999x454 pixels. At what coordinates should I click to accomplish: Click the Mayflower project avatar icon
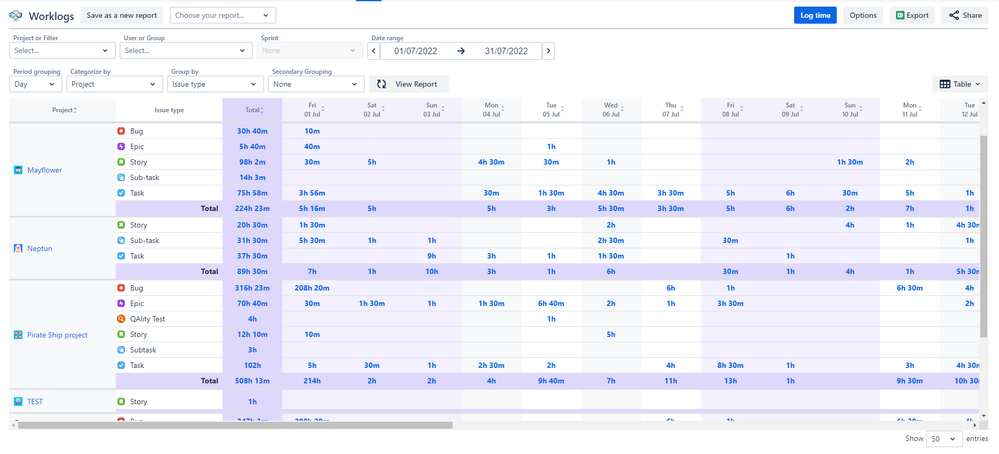[x=17, y=170]
